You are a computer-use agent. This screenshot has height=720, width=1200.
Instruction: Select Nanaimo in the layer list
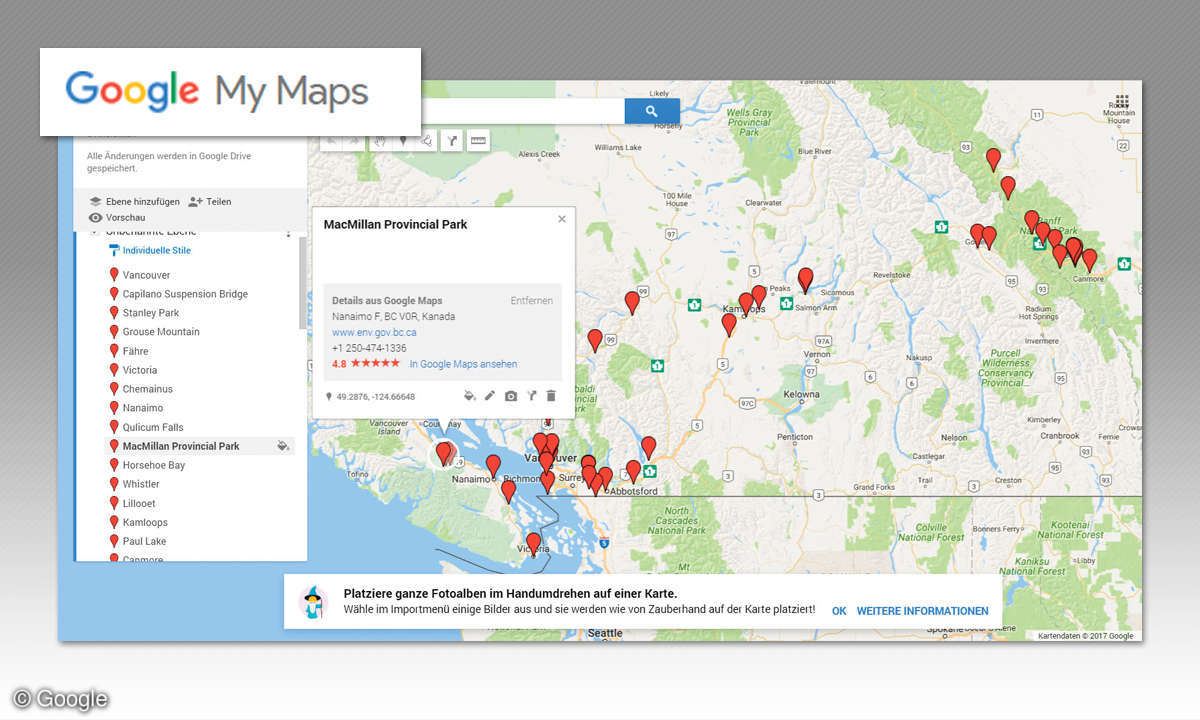tap(143, 408)
